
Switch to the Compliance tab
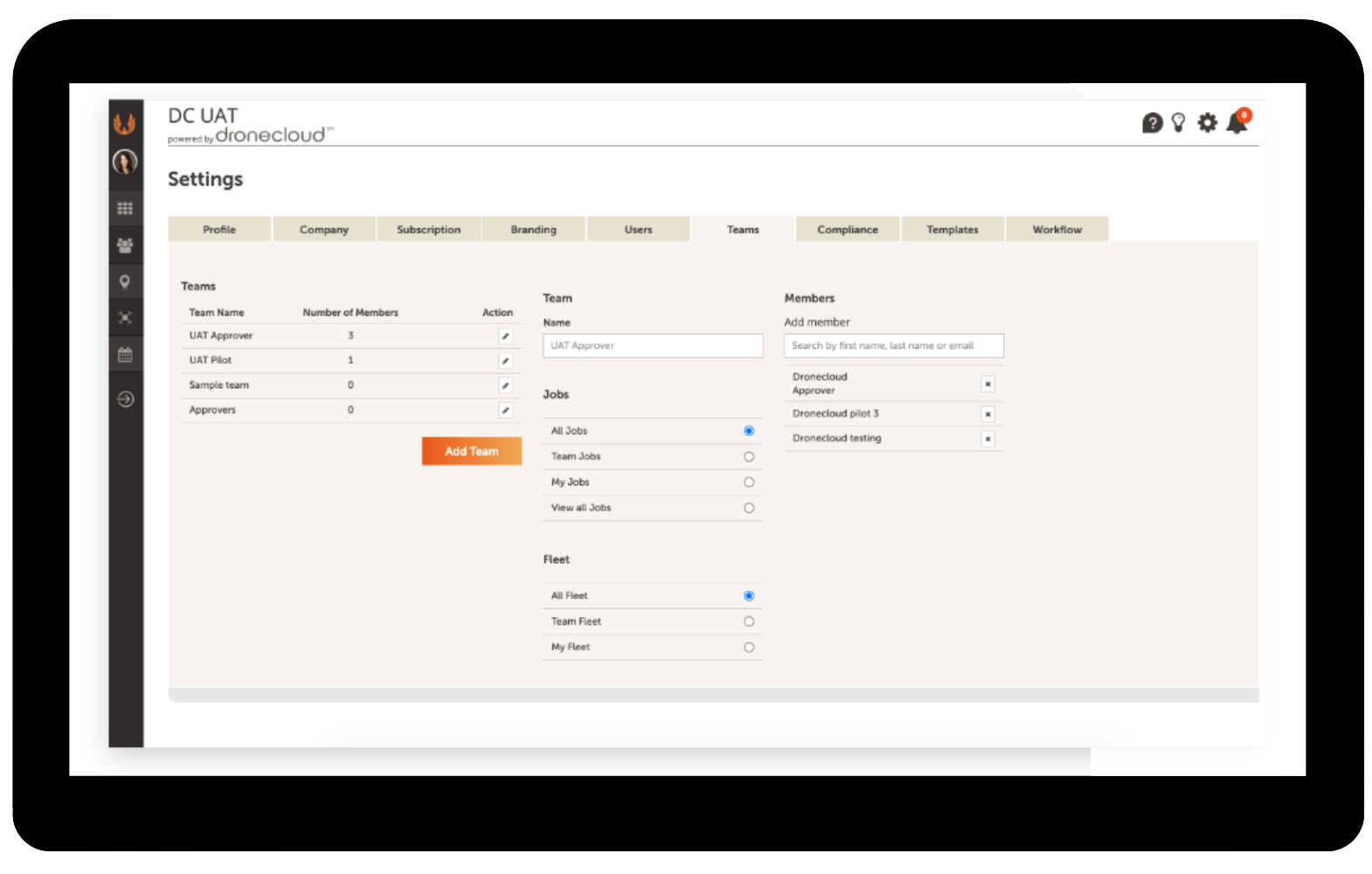pyautogui.click(x=847, y=230)
